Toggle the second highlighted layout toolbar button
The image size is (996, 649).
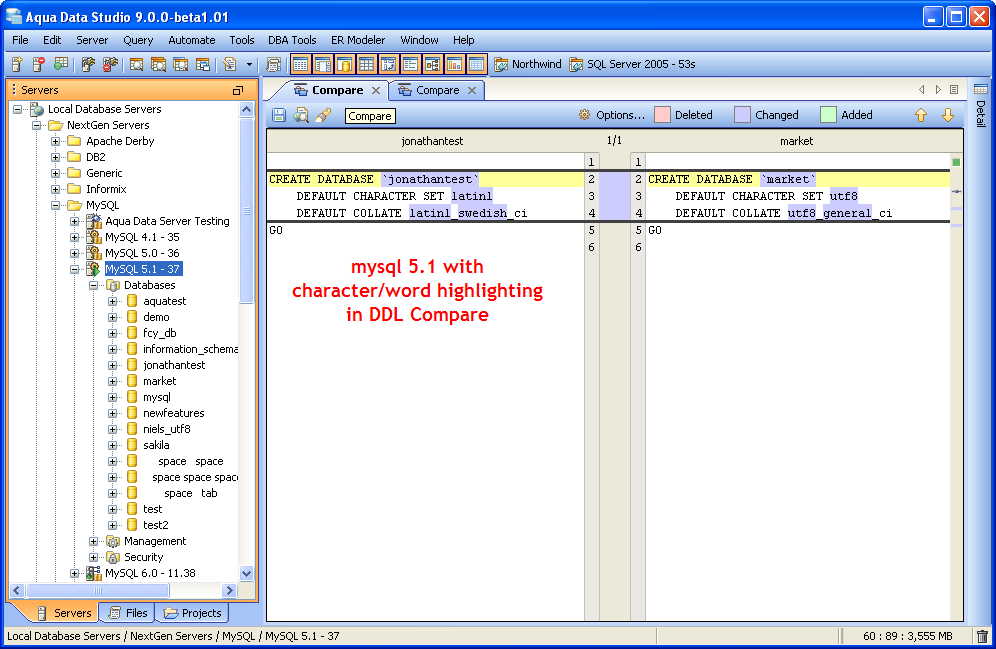pyautogui.click(x=323, y=64)
